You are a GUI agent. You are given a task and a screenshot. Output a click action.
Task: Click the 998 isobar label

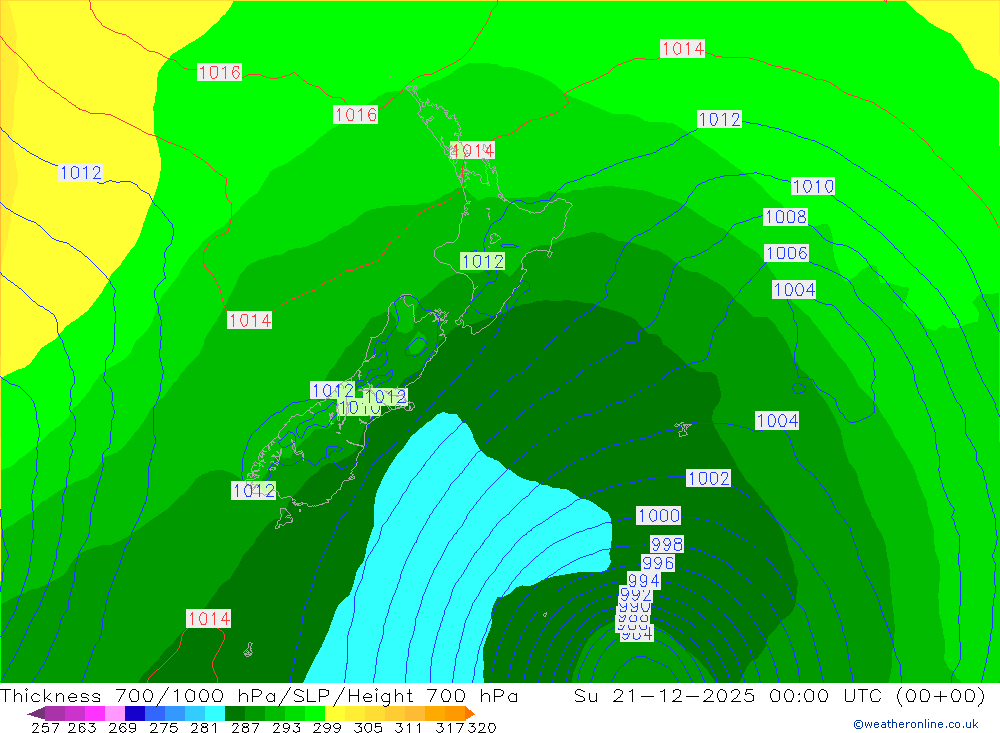tap(667, 544)
